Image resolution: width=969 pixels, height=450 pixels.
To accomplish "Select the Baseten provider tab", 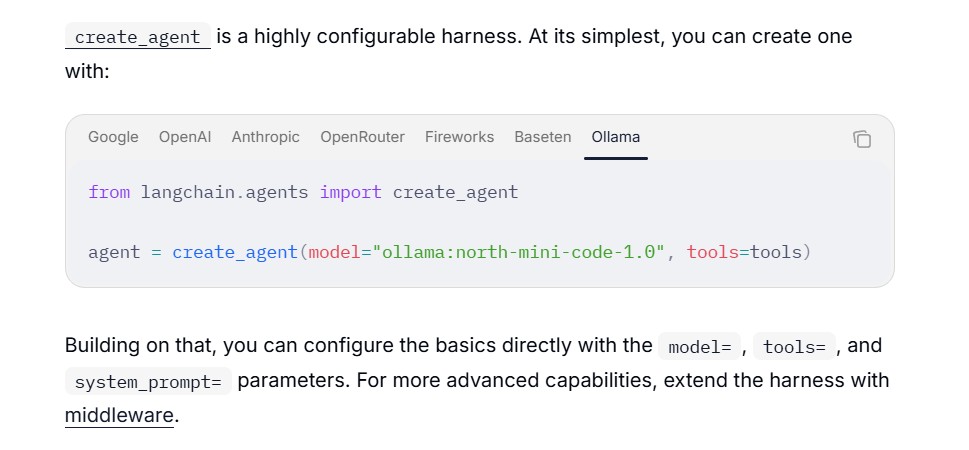I will (x=543, y=137).
